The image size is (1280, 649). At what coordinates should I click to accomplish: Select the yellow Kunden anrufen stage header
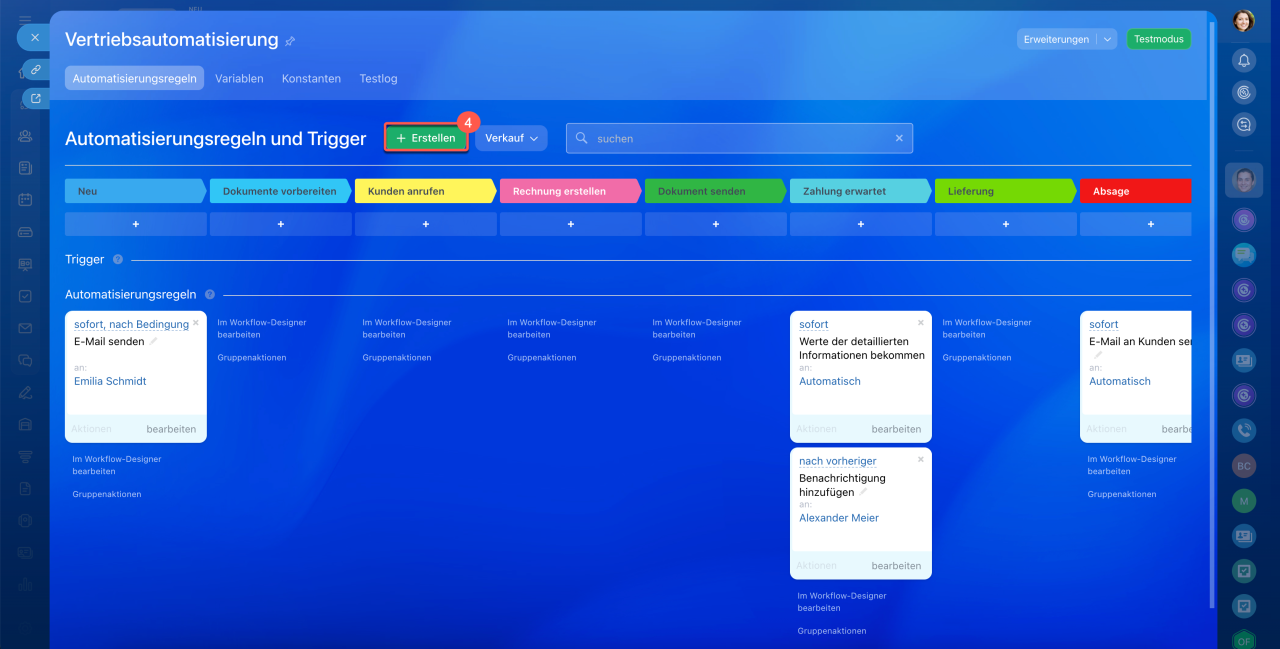coord(426,191)
